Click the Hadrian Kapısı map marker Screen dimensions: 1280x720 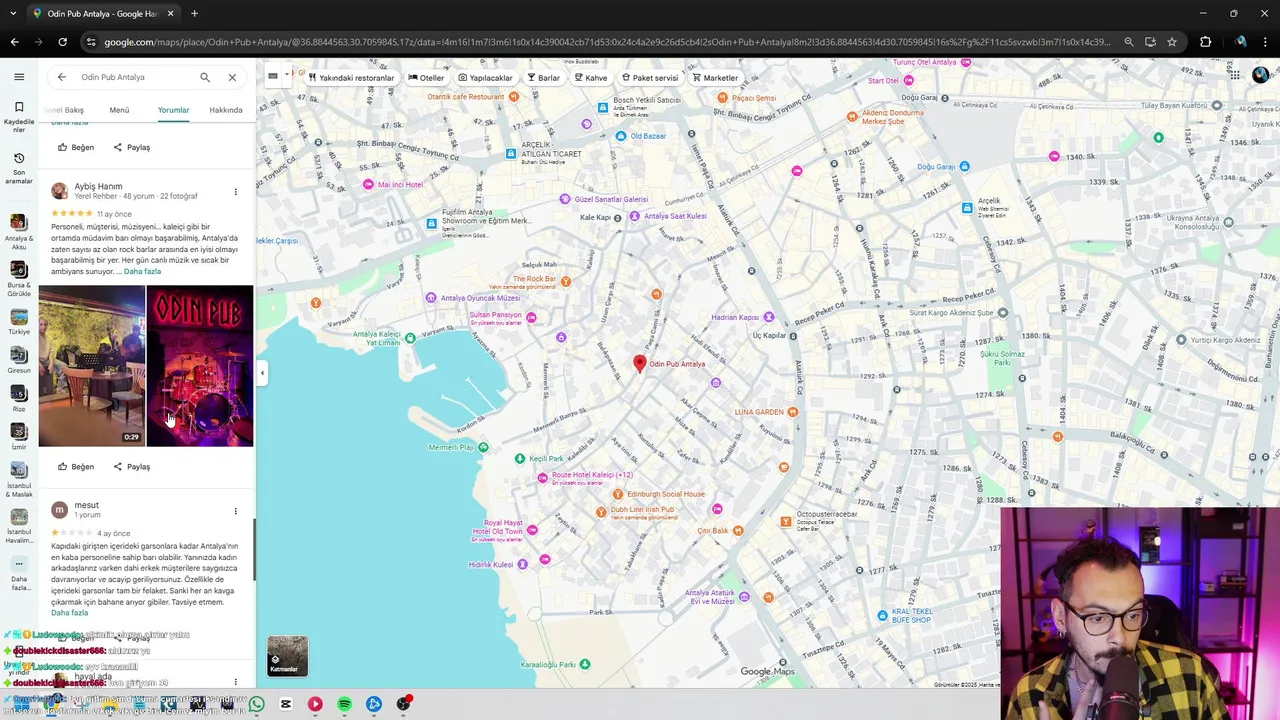click(768, 318)
